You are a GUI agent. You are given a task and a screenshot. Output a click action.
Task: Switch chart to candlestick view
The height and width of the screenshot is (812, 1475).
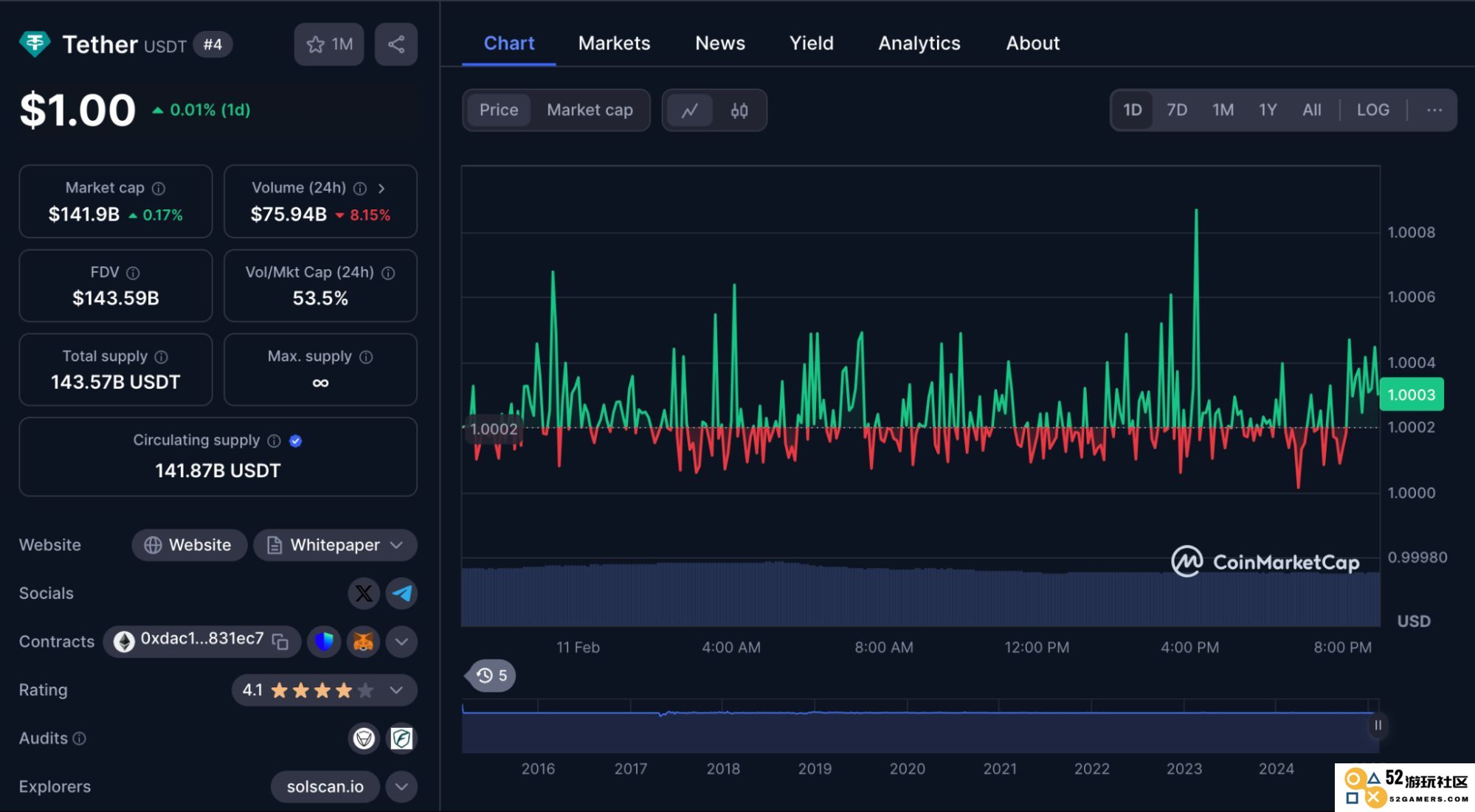coord(739,110)
